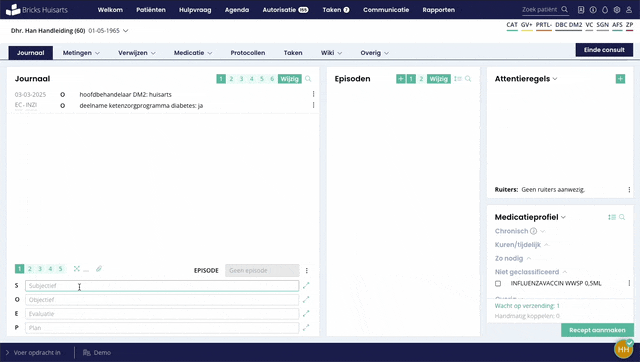Screen dimensions: 640x362
Task: Open the Overig dropdown
Action: [x=374, y=53]
